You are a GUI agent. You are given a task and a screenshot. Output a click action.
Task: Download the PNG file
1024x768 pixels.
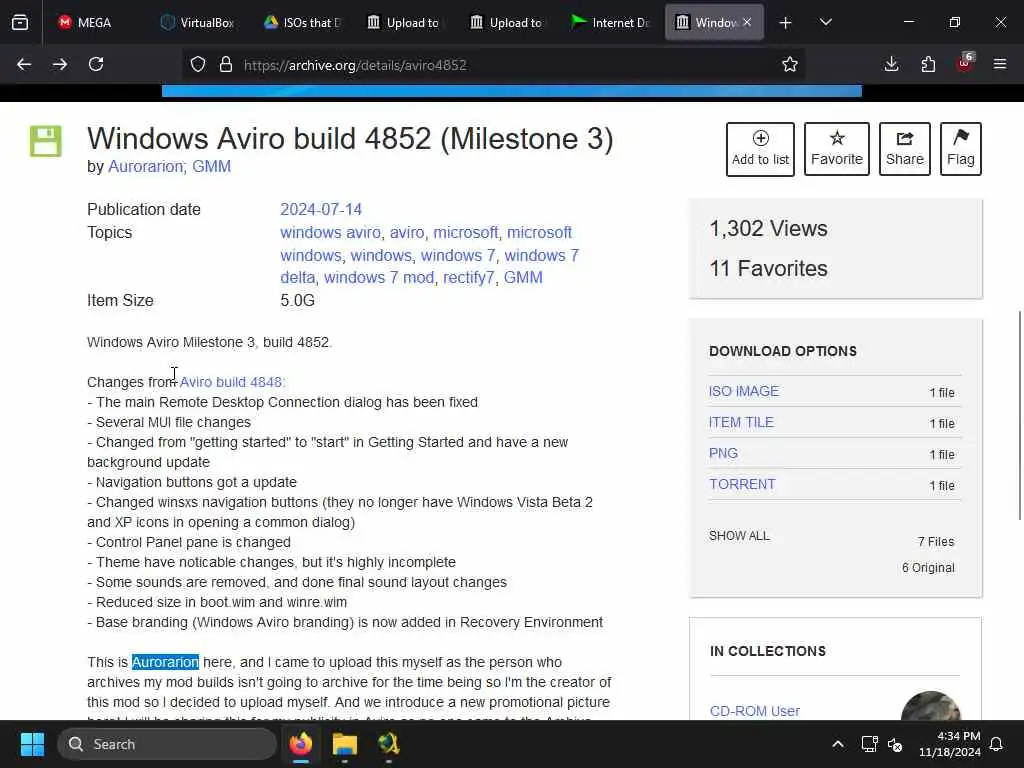point(723,453)
